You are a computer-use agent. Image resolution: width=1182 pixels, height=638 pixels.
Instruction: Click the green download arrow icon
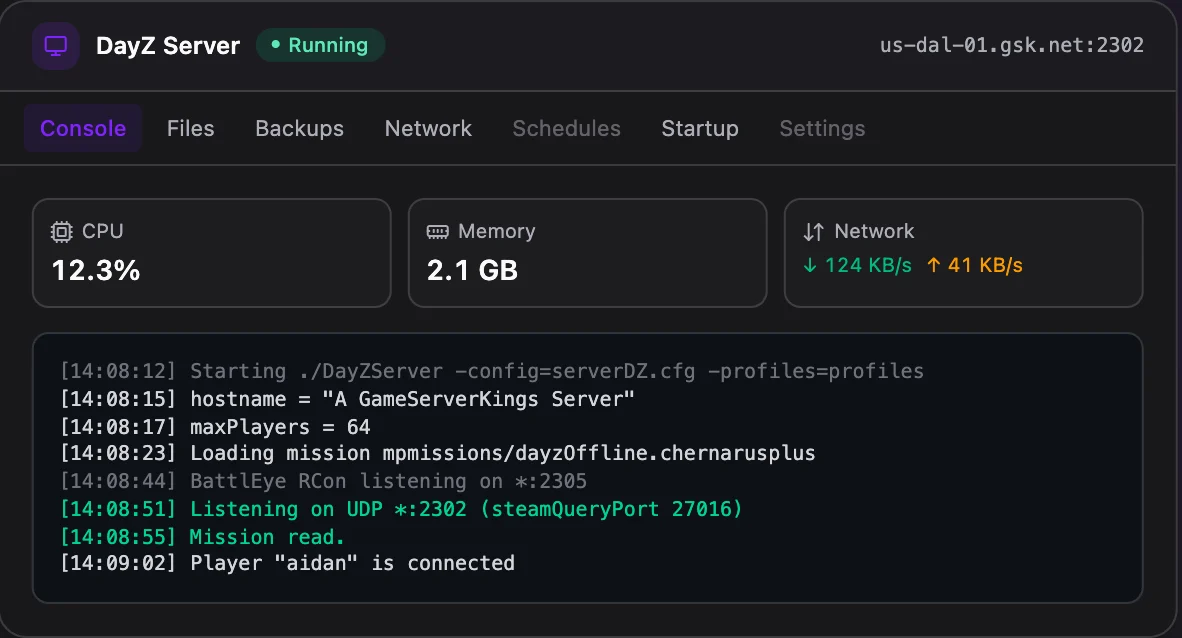coord(810,265)
